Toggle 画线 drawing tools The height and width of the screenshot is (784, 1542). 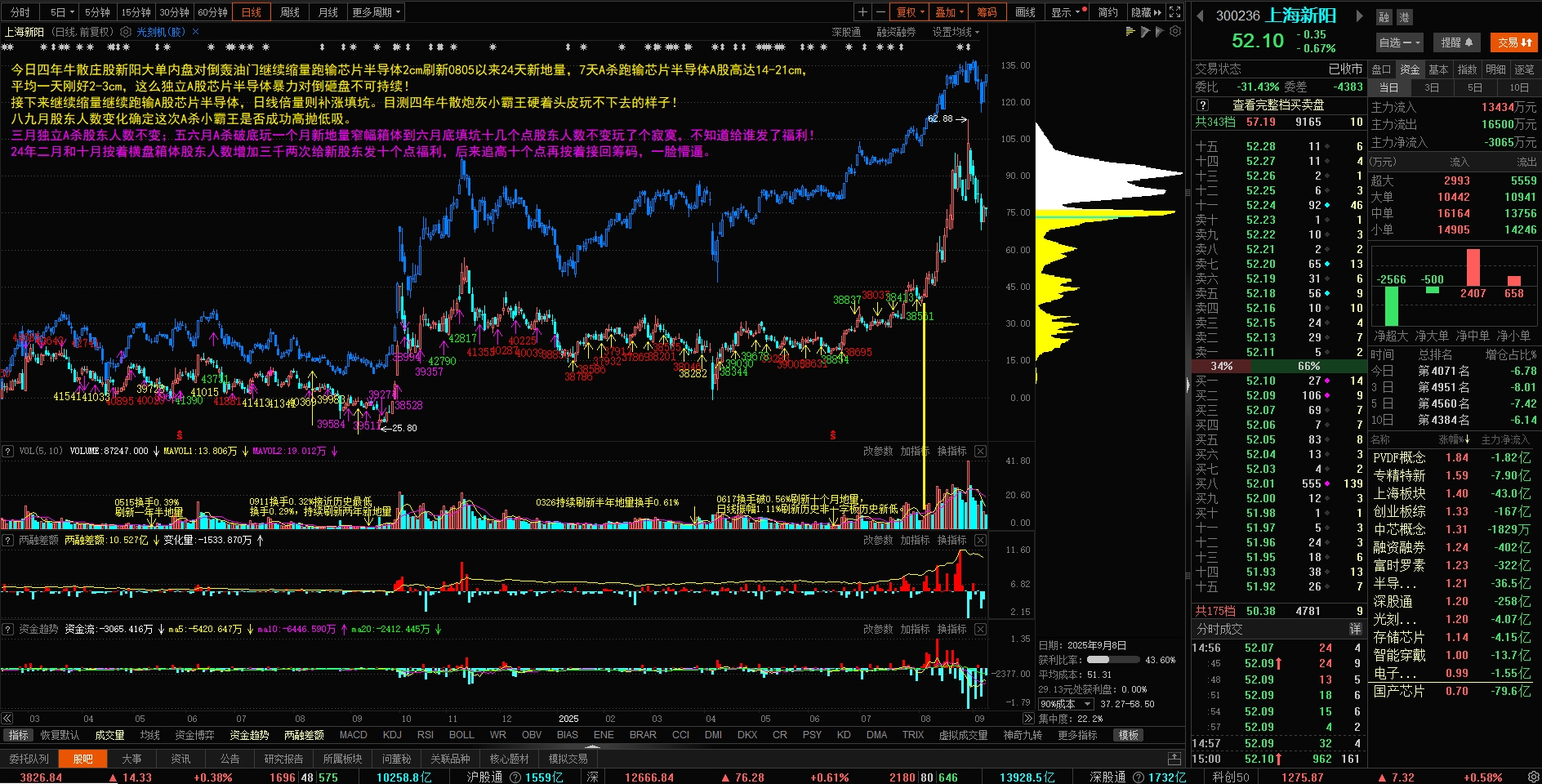click(1025, 12)
